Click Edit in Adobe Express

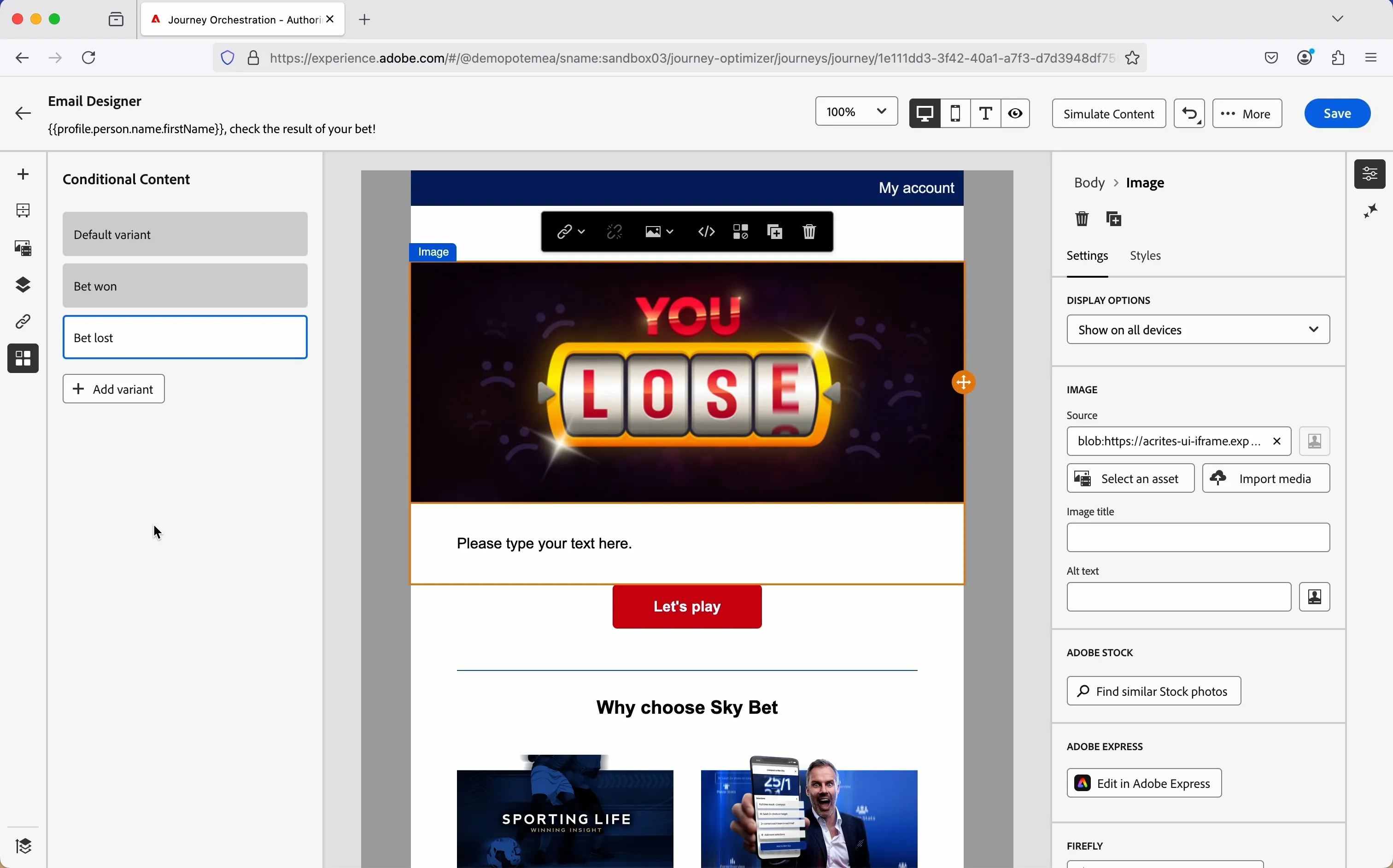coord(1144,784)
